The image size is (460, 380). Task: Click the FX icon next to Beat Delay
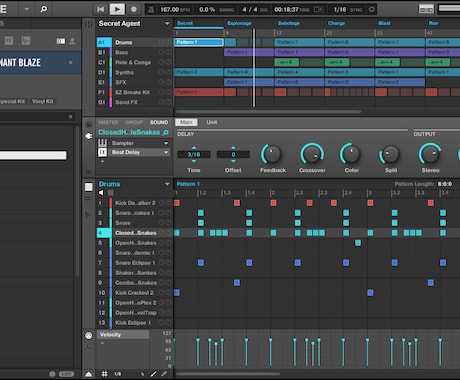click(102, 152)
